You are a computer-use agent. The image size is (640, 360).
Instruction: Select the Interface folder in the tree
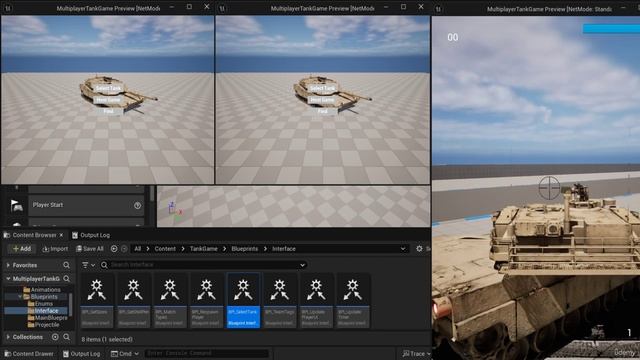[42, 311]
